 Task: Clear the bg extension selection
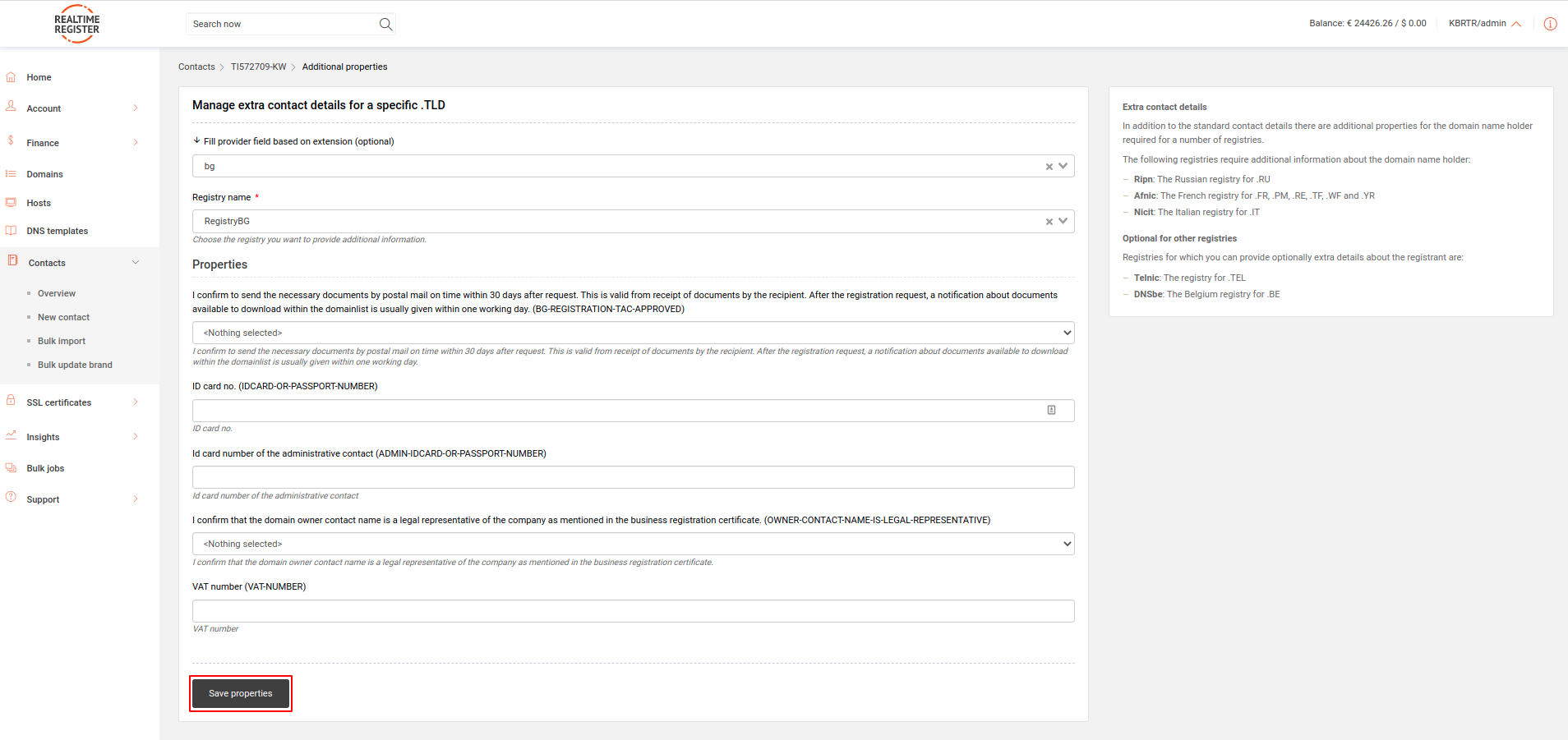1049,167
